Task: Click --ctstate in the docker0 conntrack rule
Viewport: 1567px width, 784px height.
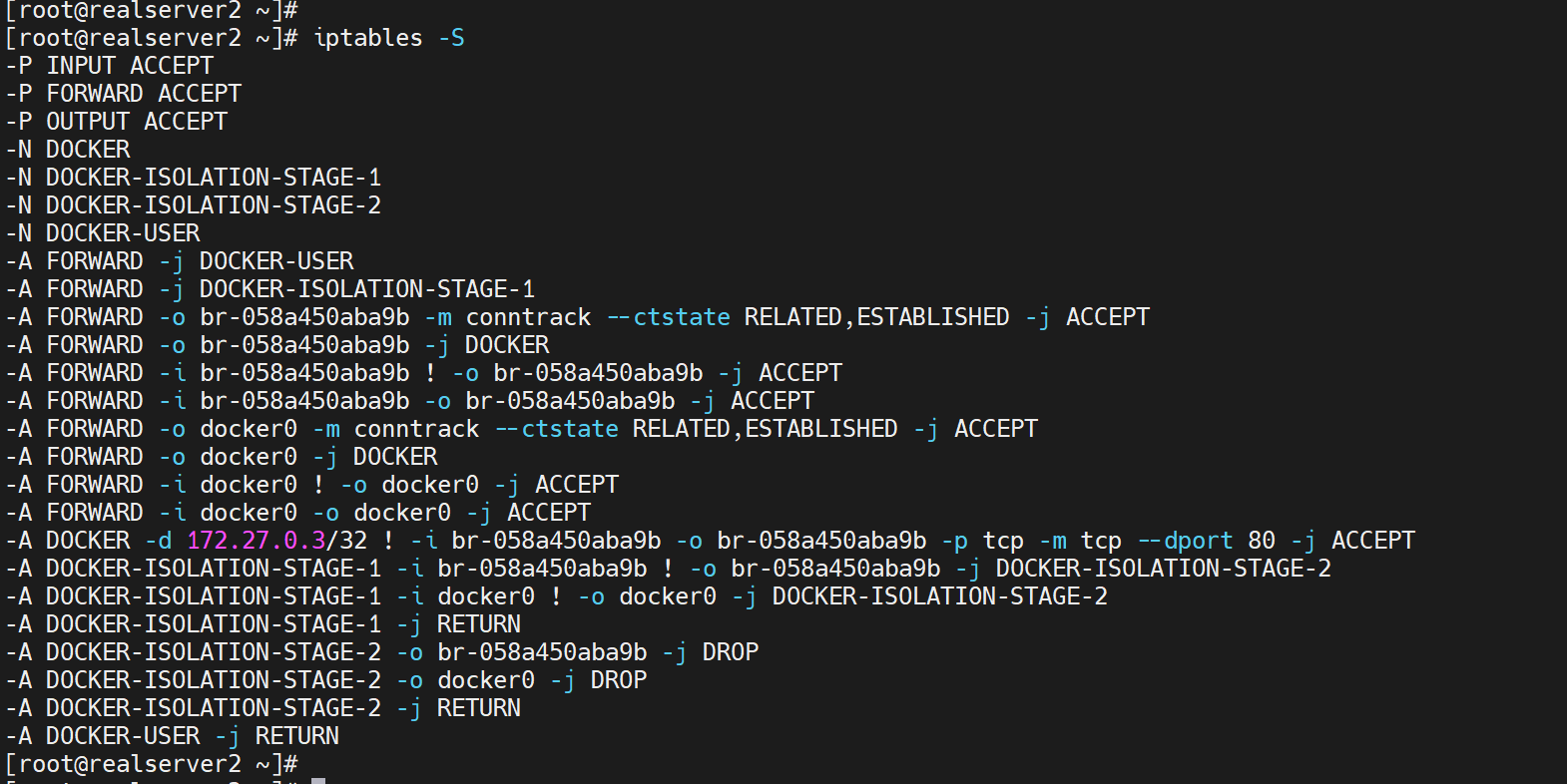Action: (557, 429)
